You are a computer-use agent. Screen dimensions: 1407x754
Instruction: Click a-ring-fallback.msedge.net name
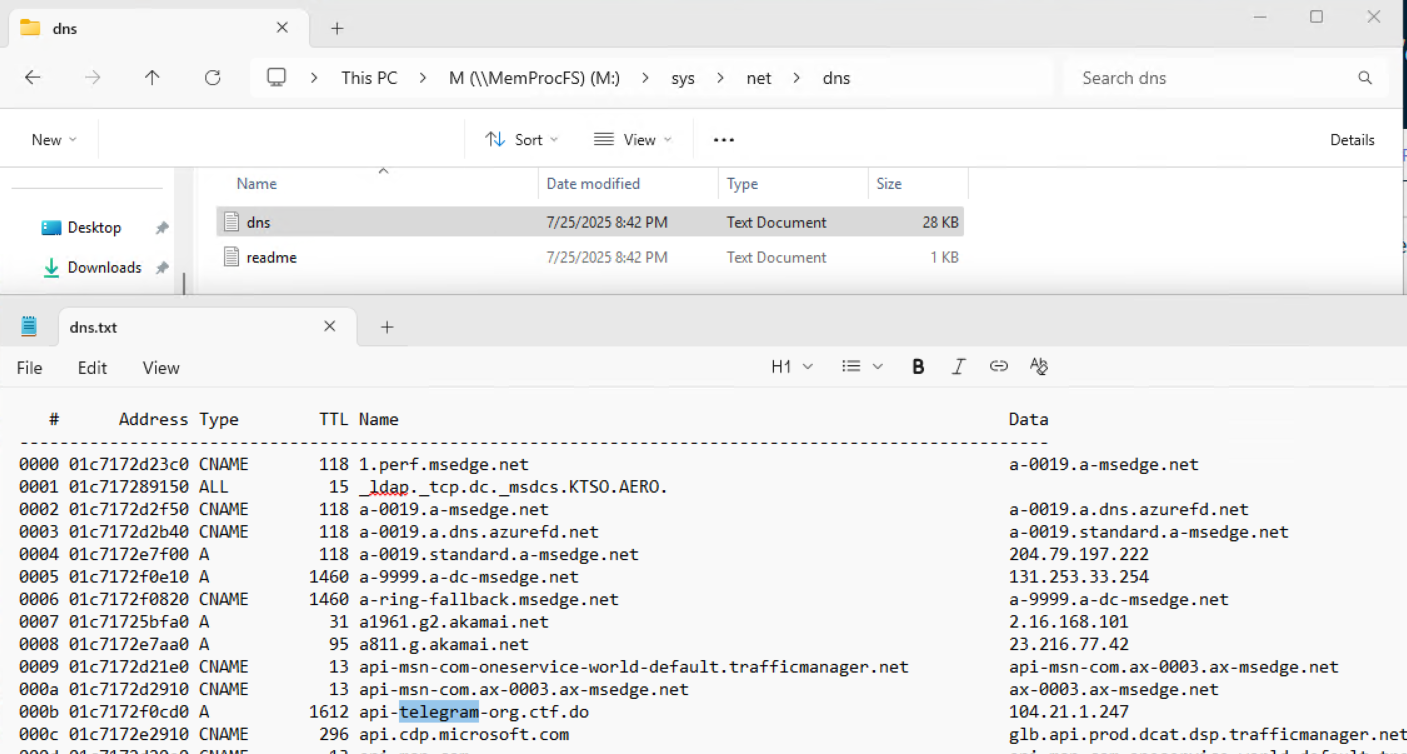point(489,599)
